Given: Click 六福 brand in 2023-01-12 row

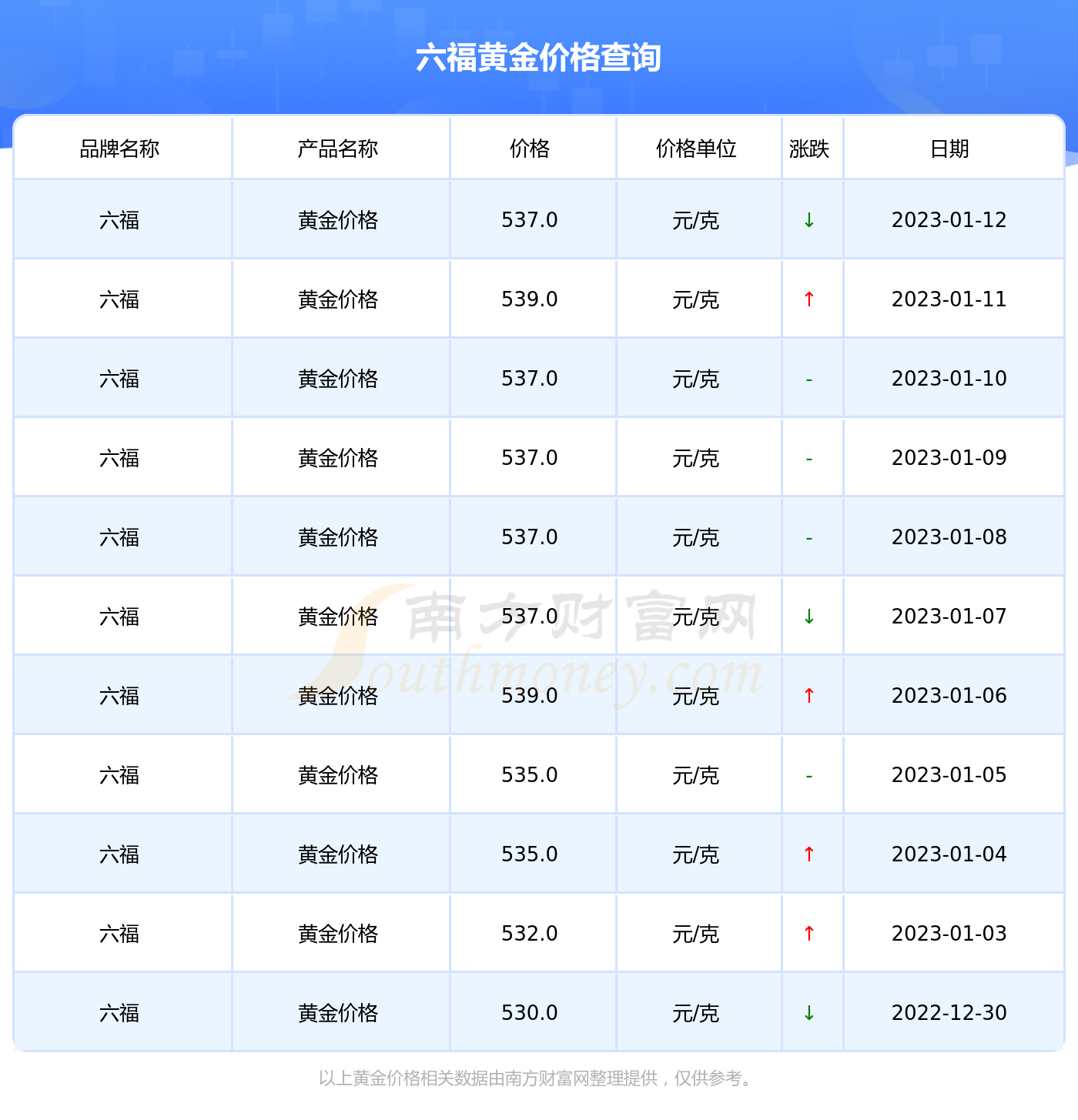Looking at the screenshot, I should coord(119,220).
